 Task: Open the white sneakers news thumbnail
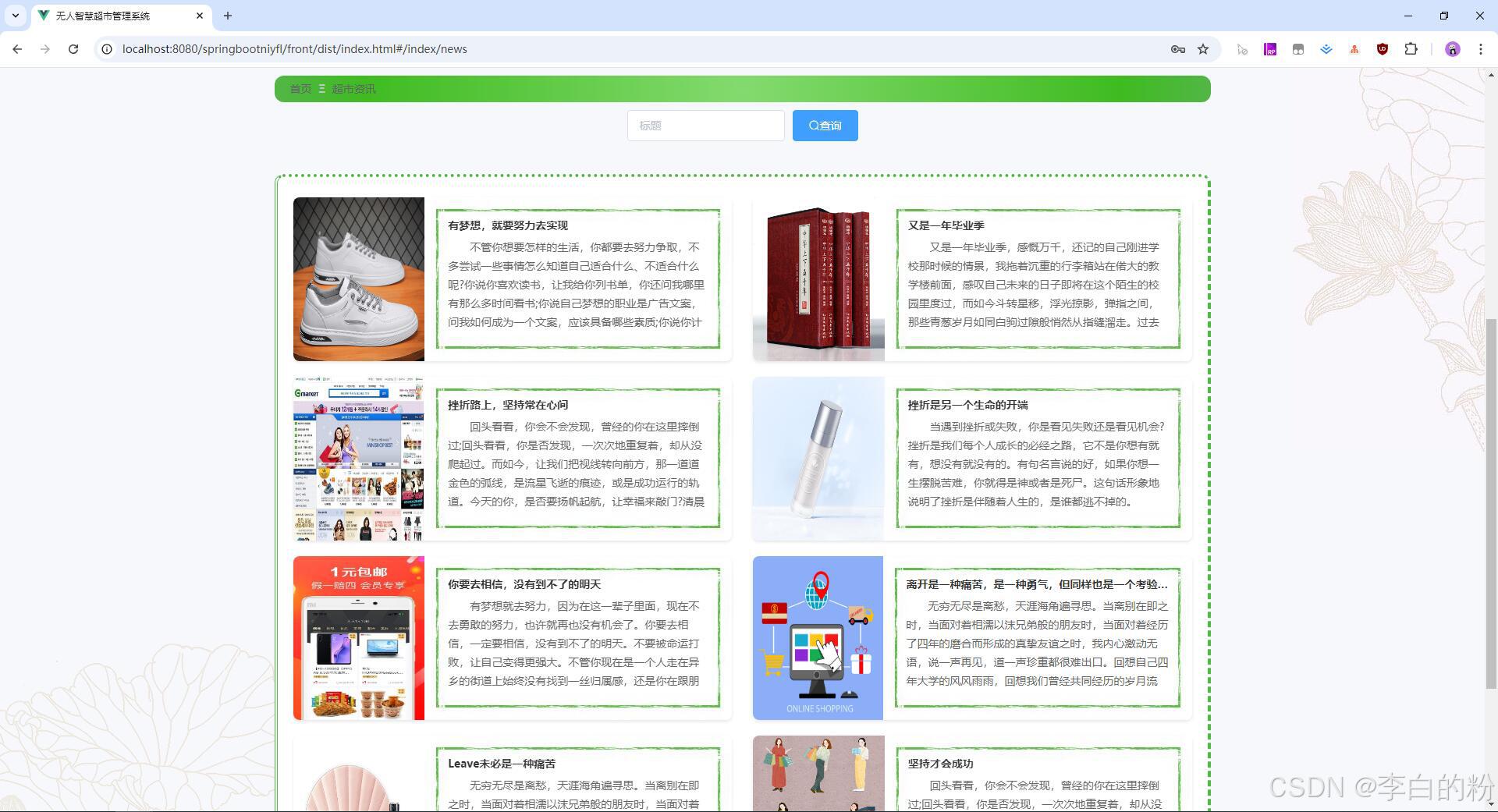[x=359, y=279]
